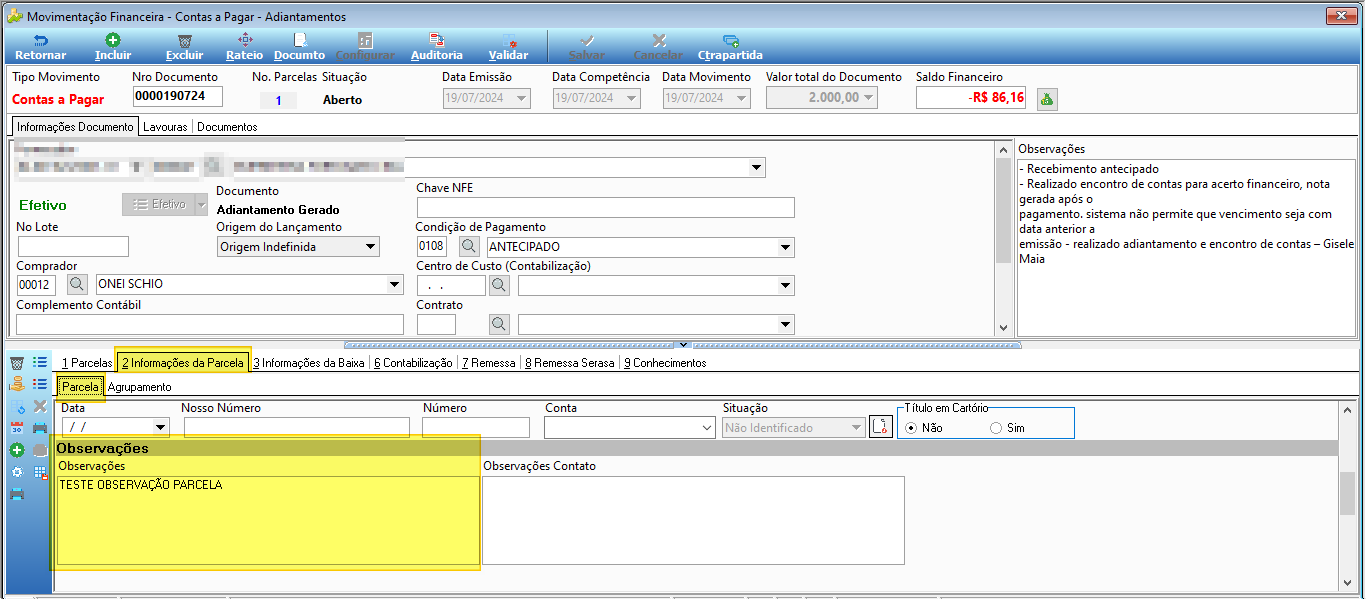Open the Rateio toolbar option

(x=245, y=47)
